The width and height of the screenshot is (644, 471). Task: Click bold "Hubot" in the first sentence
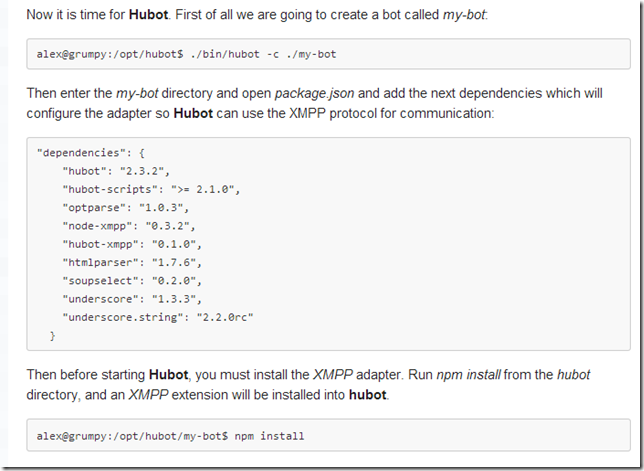coord(148,15)
